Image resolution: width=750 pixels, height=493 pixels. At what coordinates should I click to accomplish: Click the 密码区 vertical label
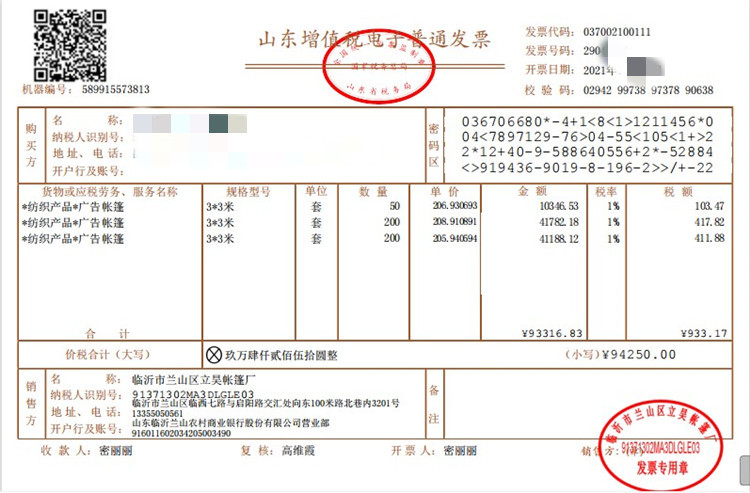pyautogui.click(x=434, y=145)
